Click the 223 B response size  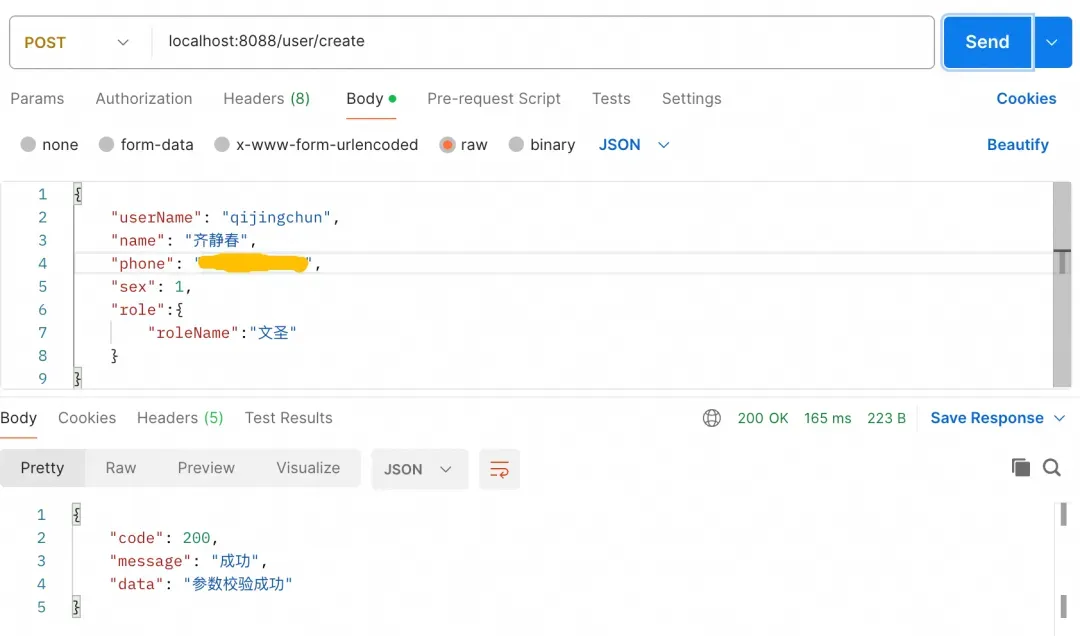pyautogui.click(x=886, y=418)
